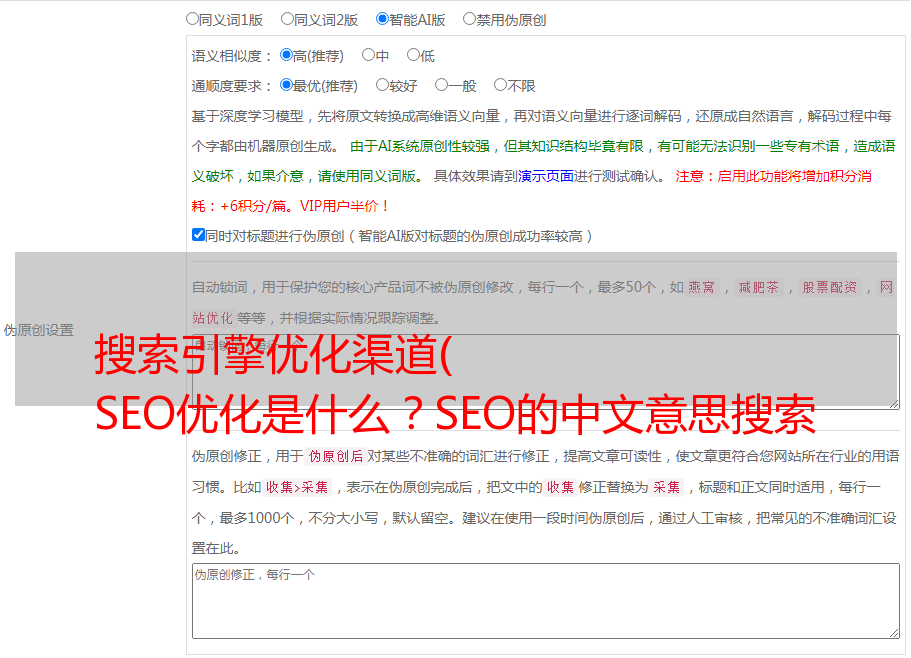Set 语义相似度 to 高(推荐)
The width and height of the screenshot is (911, 658).
[x=286, y=55]
